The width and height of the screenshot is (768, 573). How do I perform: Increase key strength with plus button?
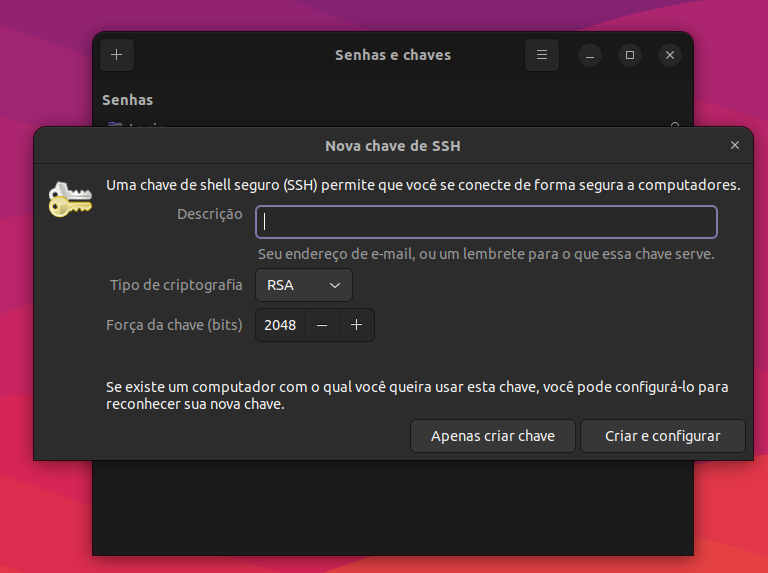357,325
